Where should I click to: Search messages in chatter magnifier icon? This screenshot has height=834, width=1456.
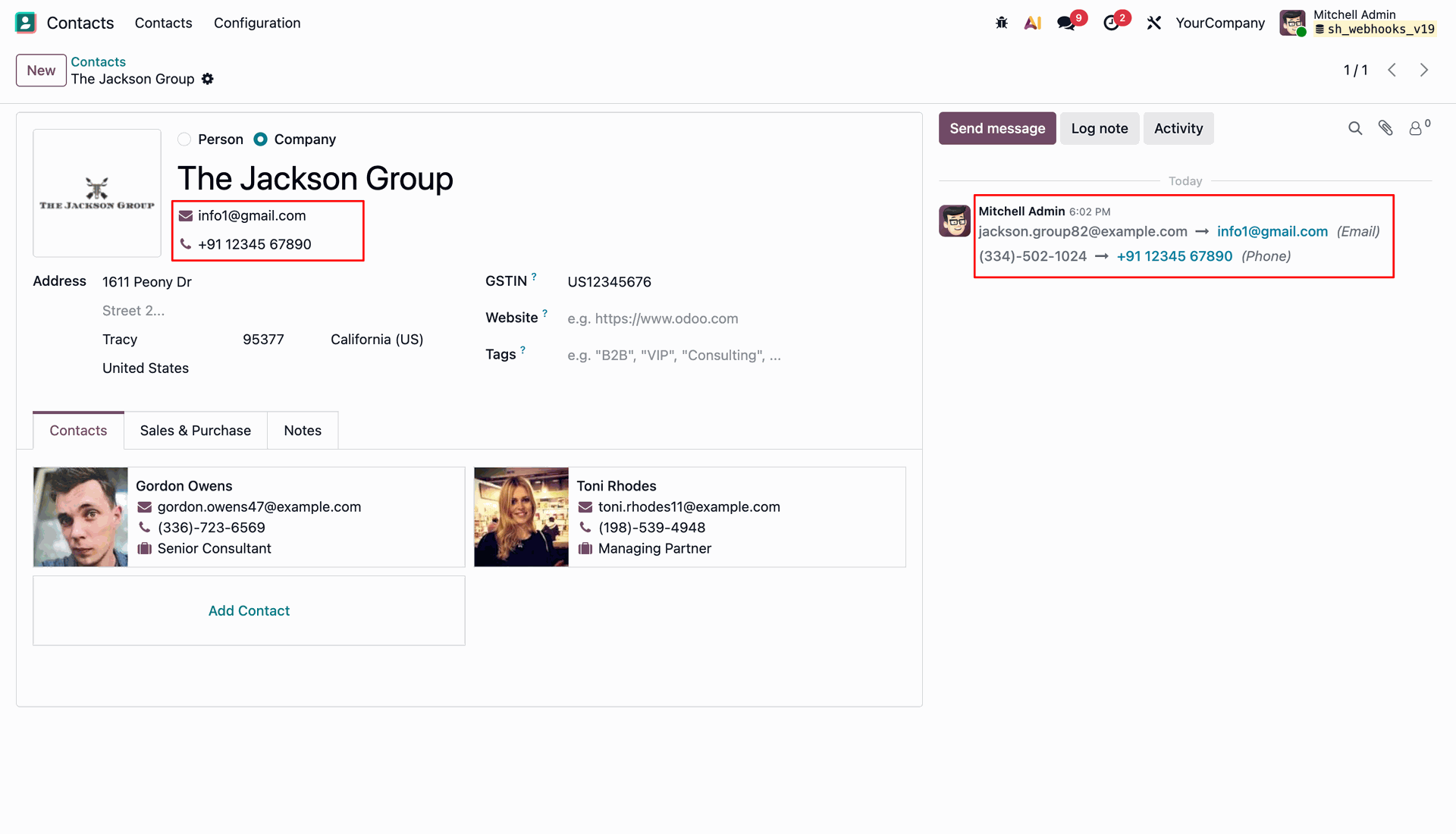[x=1355, y=128]
